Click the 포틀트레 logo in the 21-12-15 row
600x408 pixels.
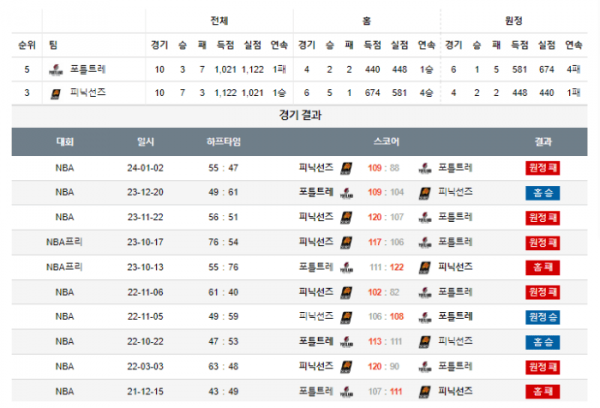(x=347, y=392)
